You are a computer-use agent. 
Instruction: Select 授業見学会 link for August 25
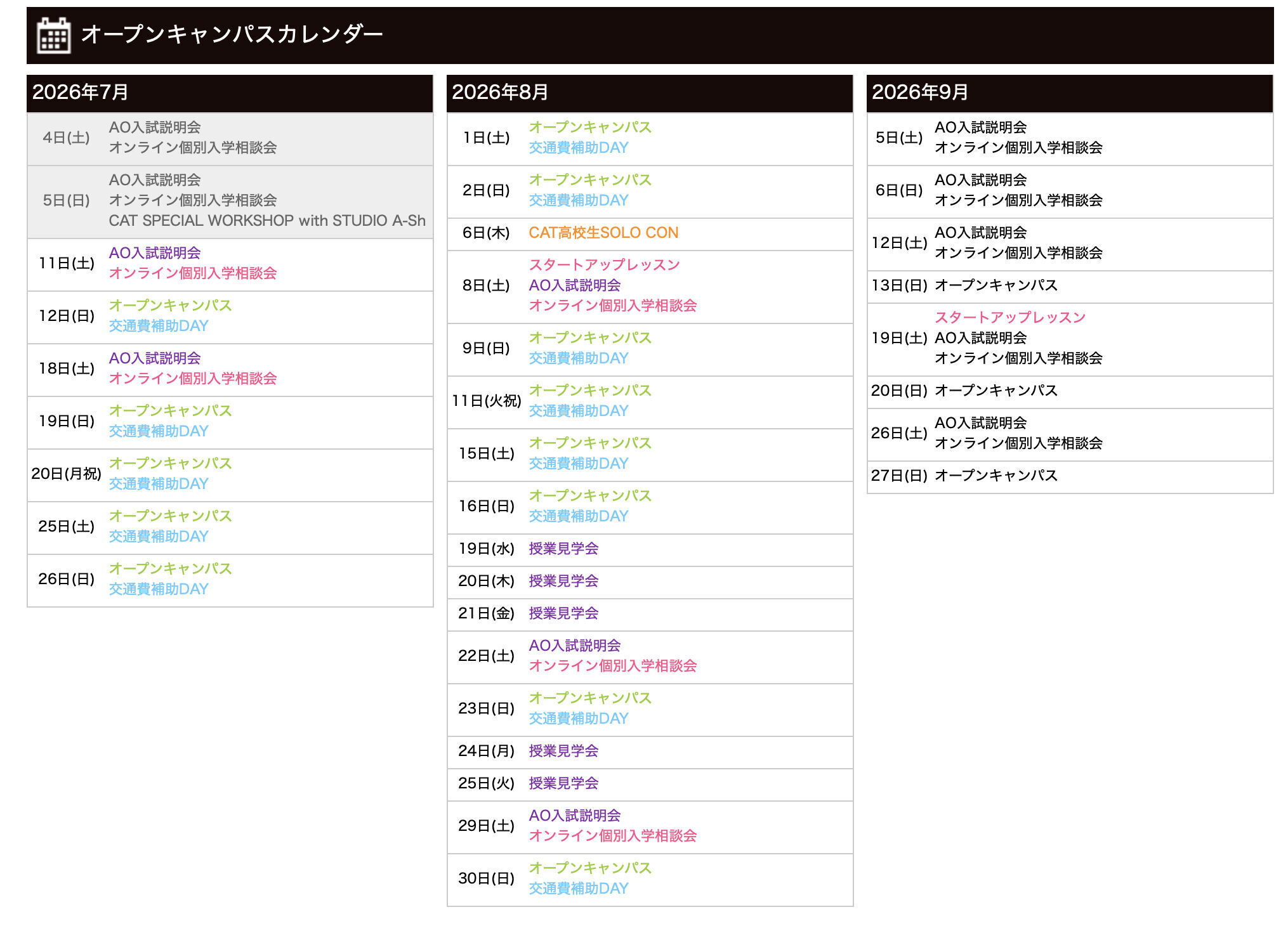tap(563, 783)
